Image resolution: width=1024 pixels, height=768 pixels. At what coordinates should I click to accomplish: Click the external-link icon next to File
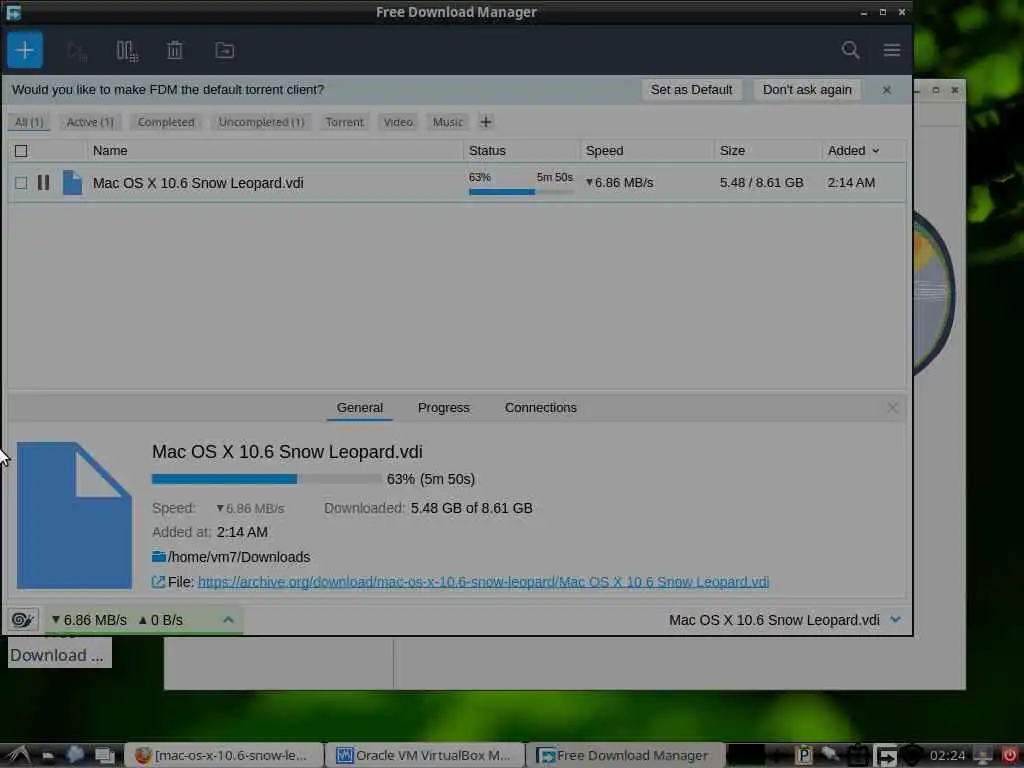pyautogui.click(x=158, y=581)
